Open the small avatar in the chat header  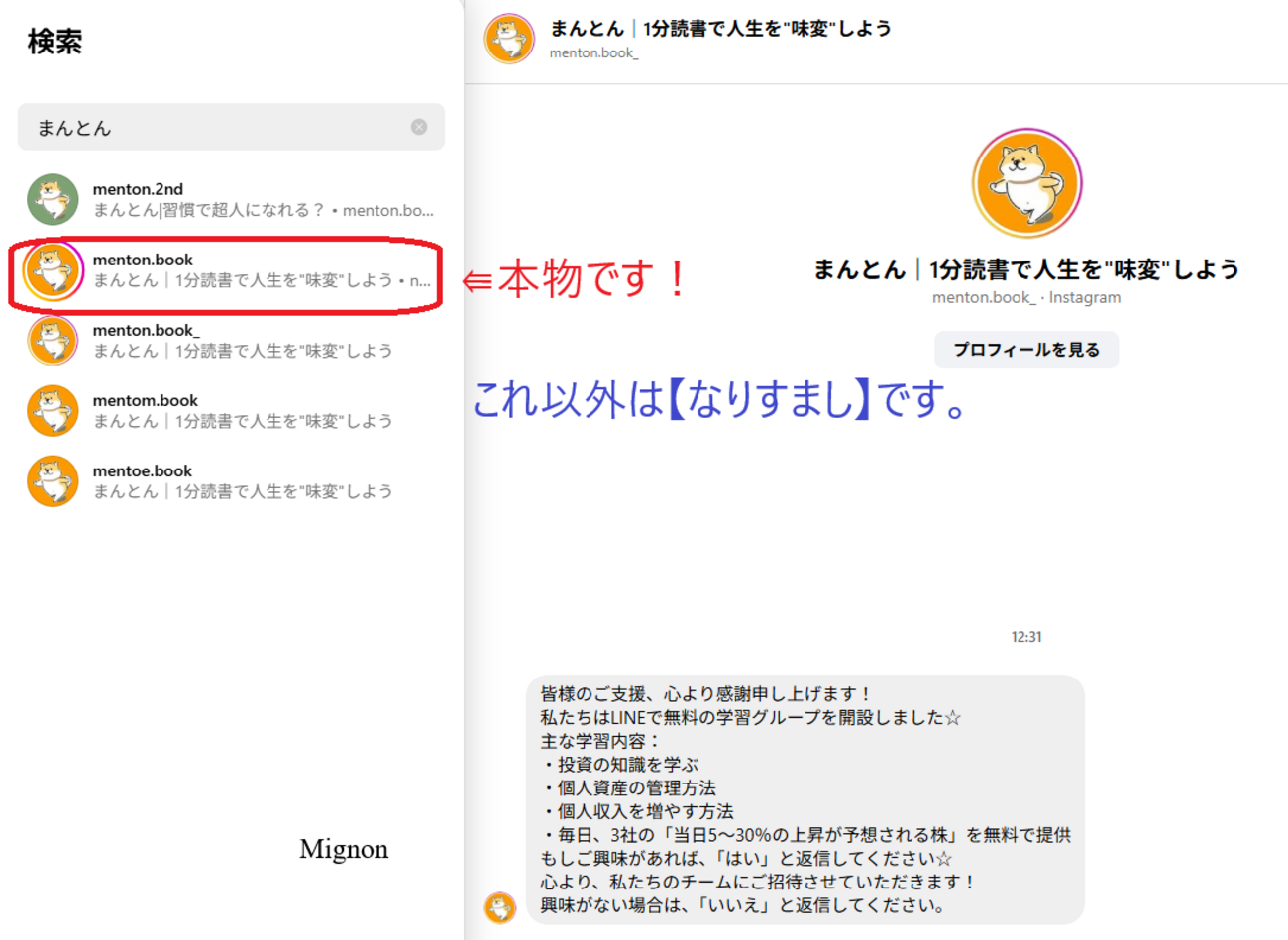[509, 39]
